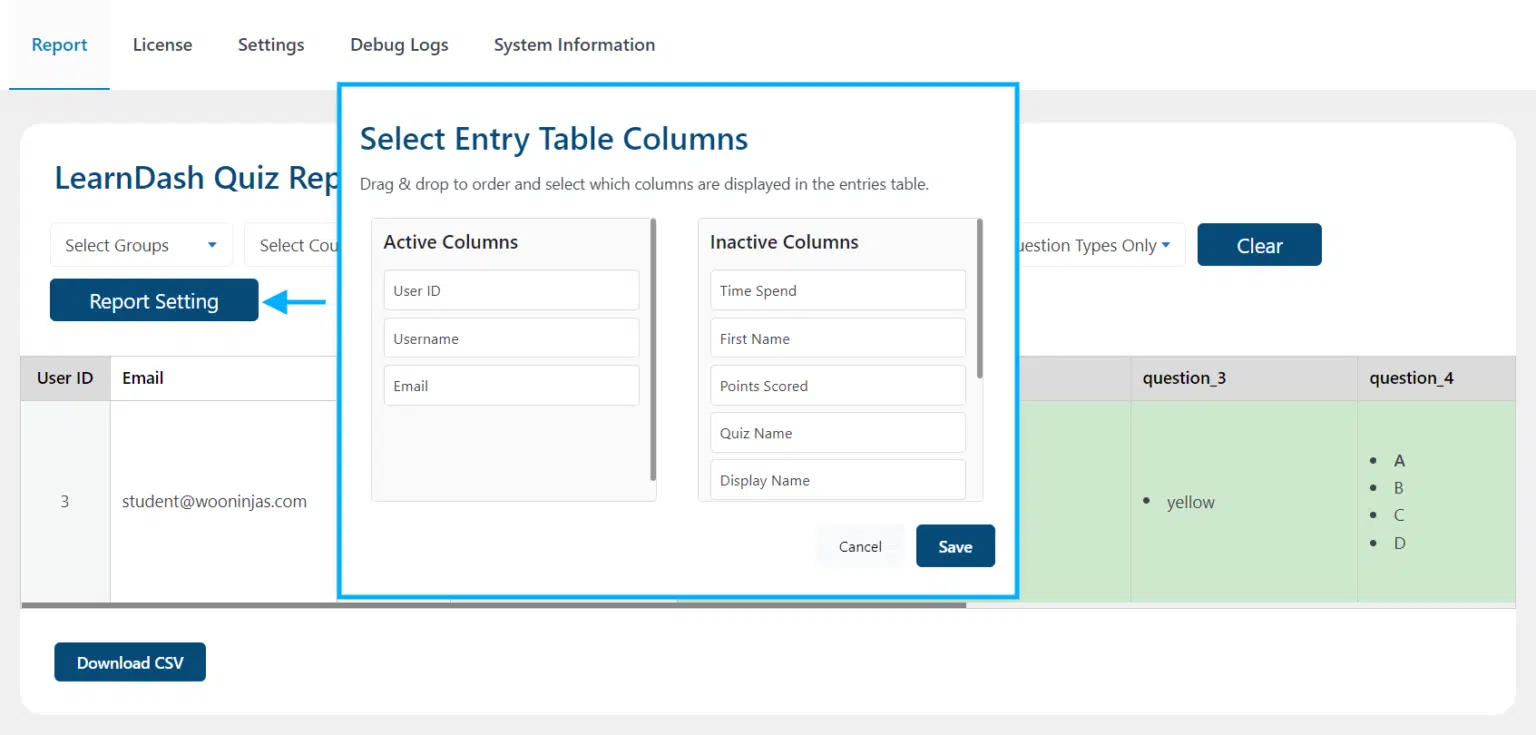The image size is (1536, 735).
Task: Pick the Quiz Name inactive column
Action: (x=838, y=432)
